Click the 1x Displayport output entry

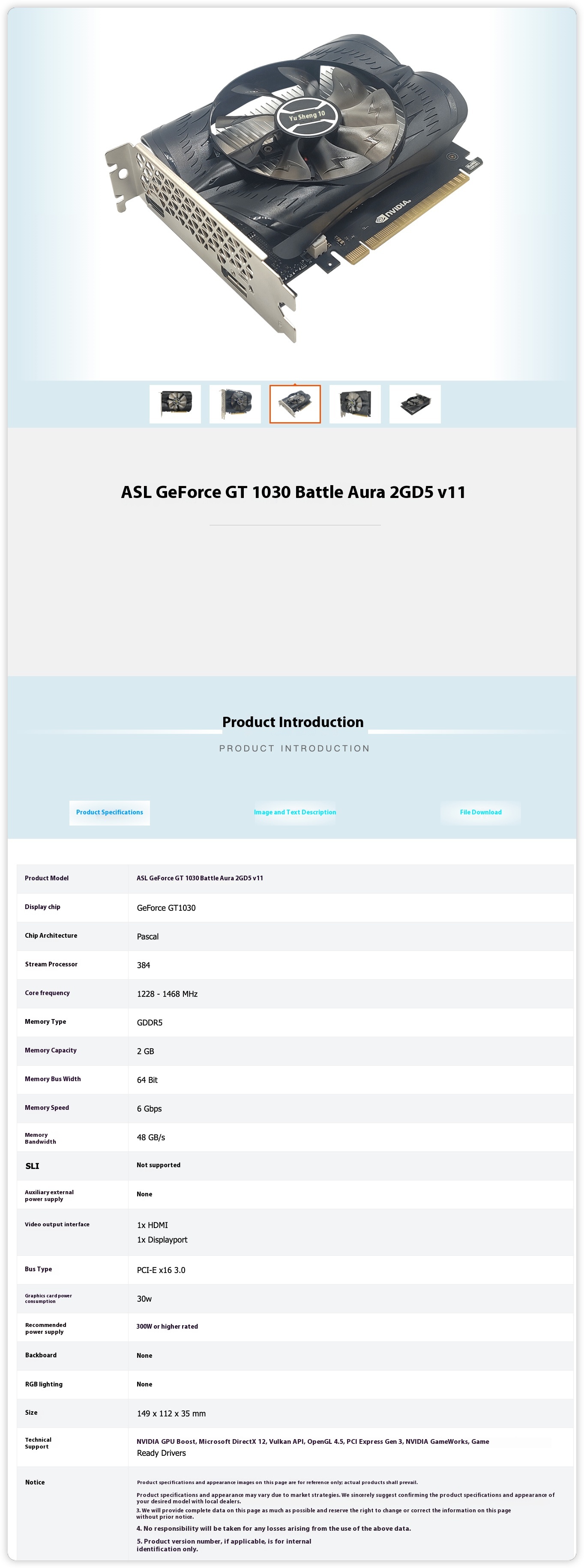coord(162,1240)
